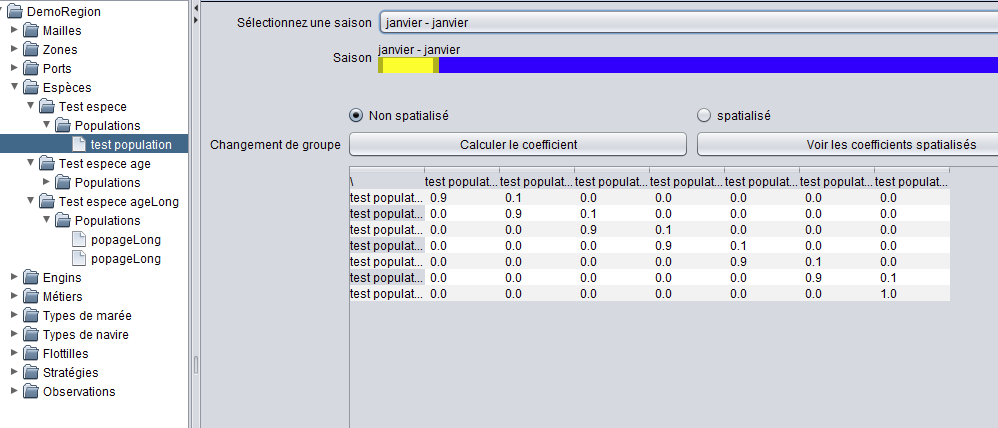Collapse the Test espece ageLong node arrow

point(31,201)
